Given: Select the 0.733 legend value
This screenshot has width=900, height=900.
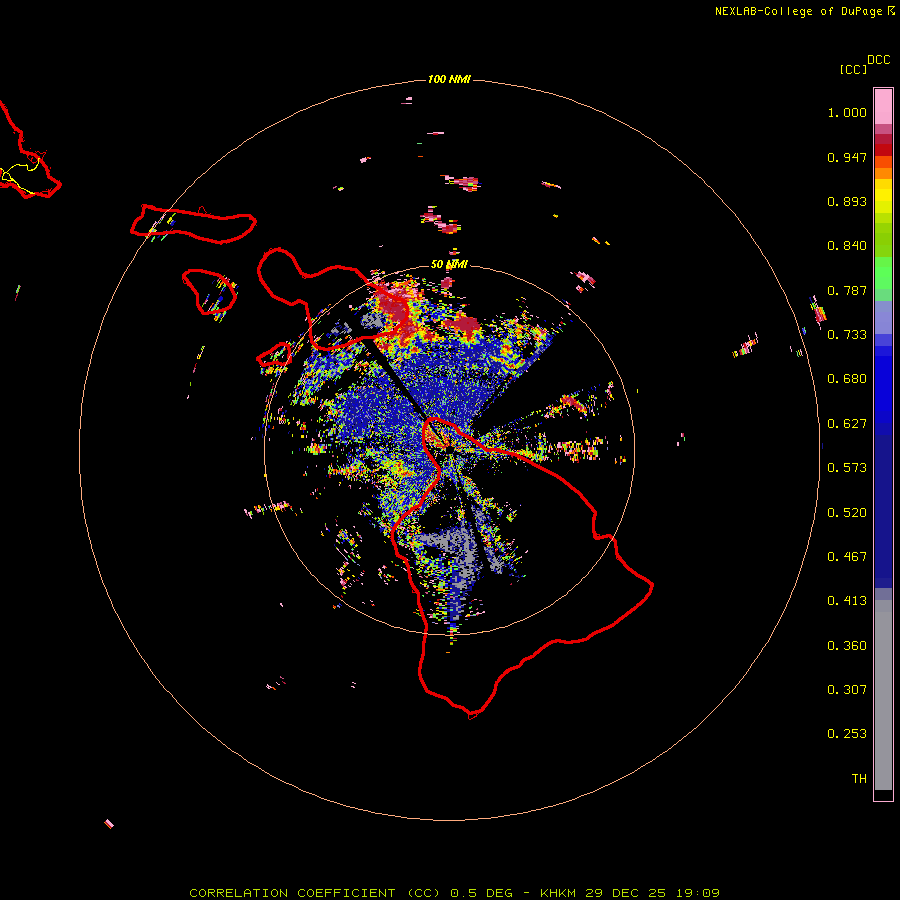Looking at the screenshot, I should click(847, 335).
